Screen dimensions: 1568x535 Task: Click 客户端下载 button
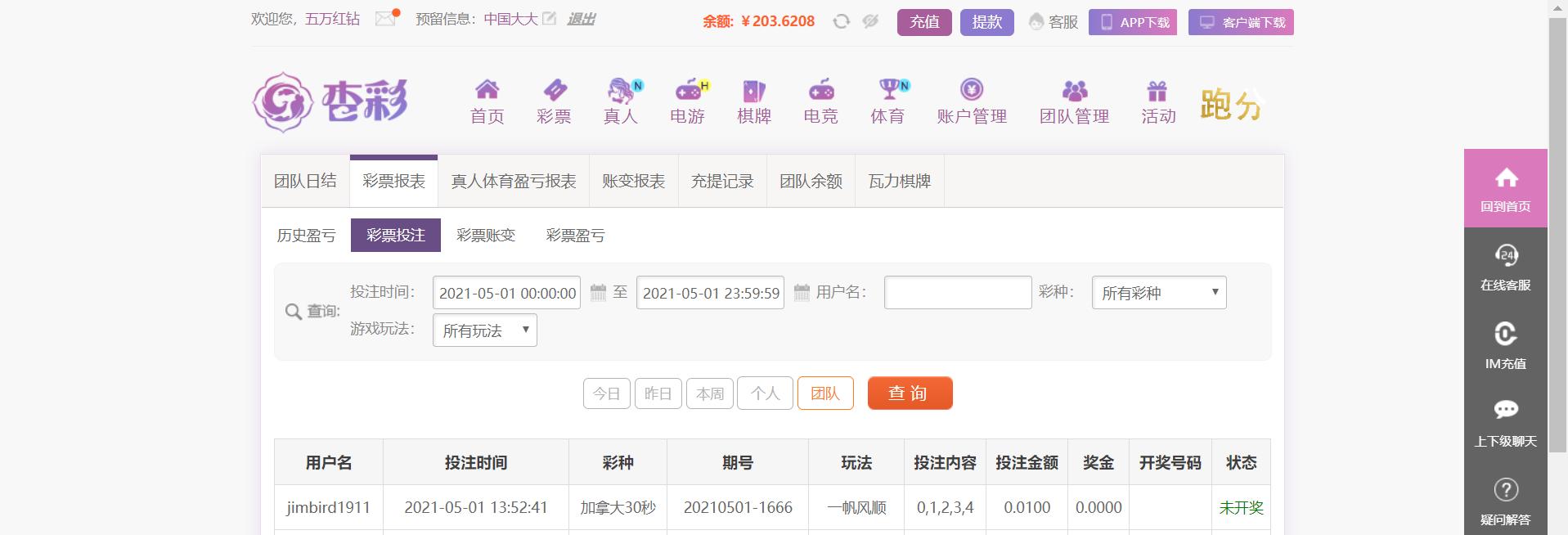1241,22
